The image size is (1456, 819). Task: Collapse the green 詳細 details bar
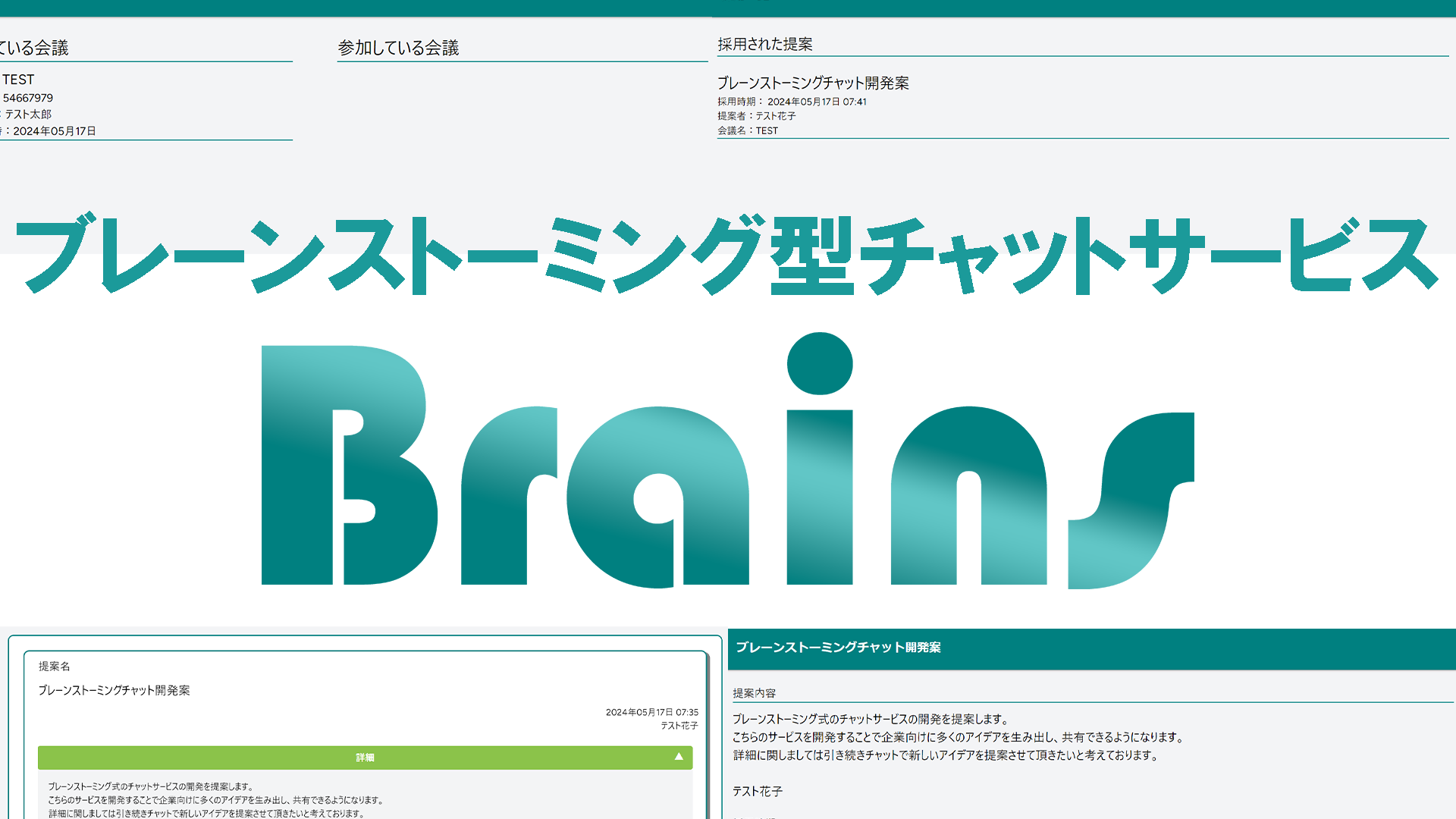coord(365,757)
